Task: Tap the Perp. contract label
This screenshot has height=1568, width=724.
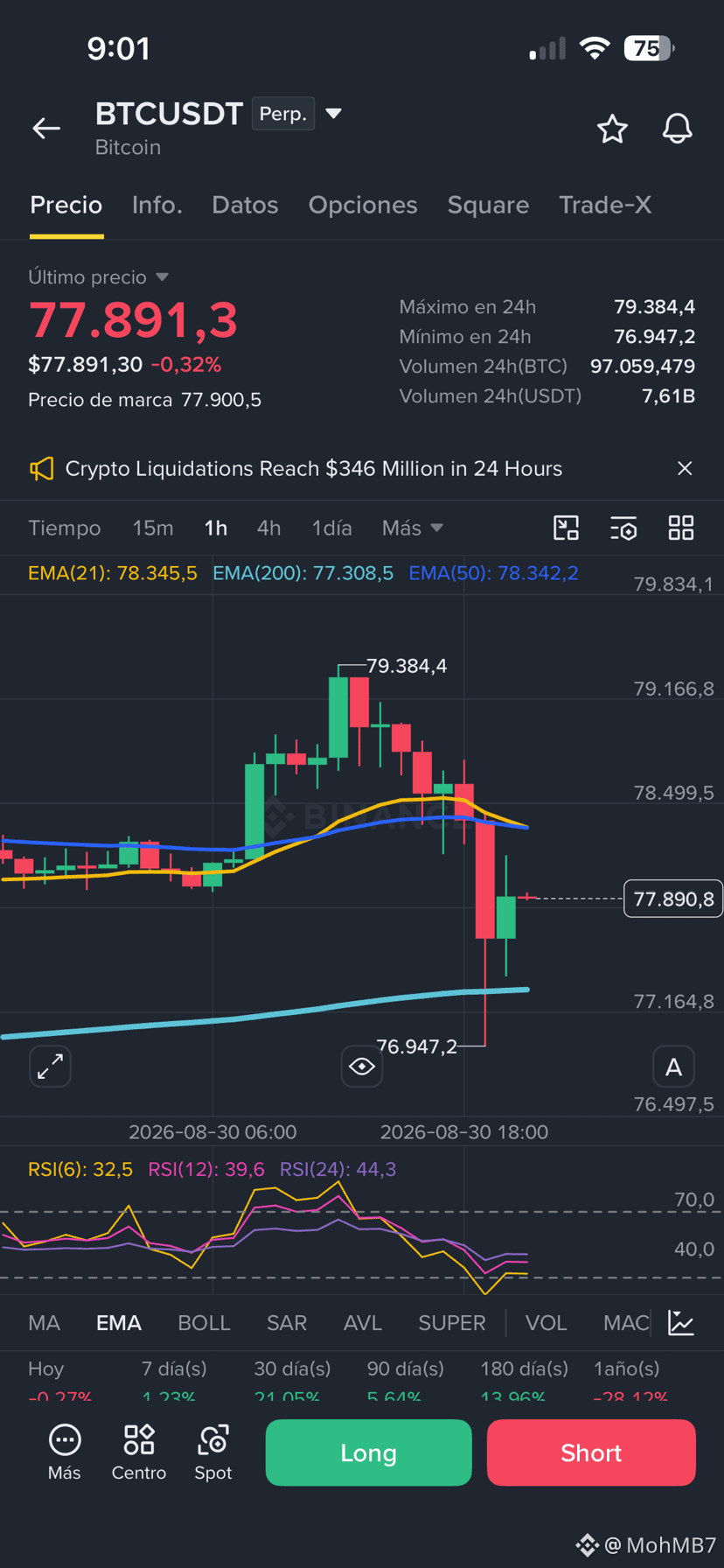Action: pos(283,114)
